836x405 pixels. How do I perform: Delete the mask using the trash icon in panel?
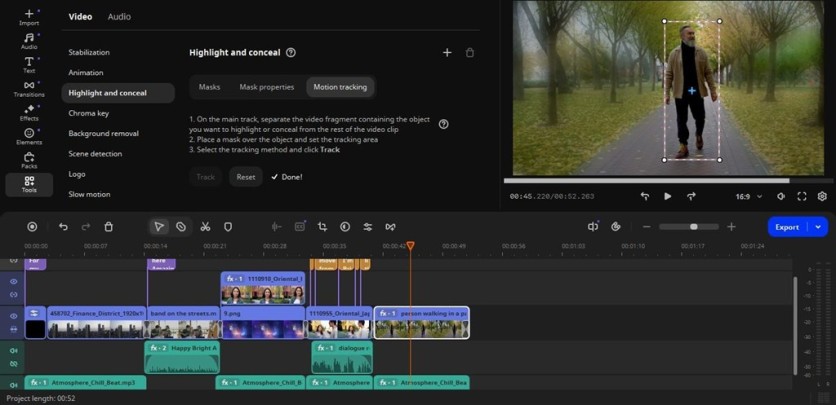coord(469,53)
